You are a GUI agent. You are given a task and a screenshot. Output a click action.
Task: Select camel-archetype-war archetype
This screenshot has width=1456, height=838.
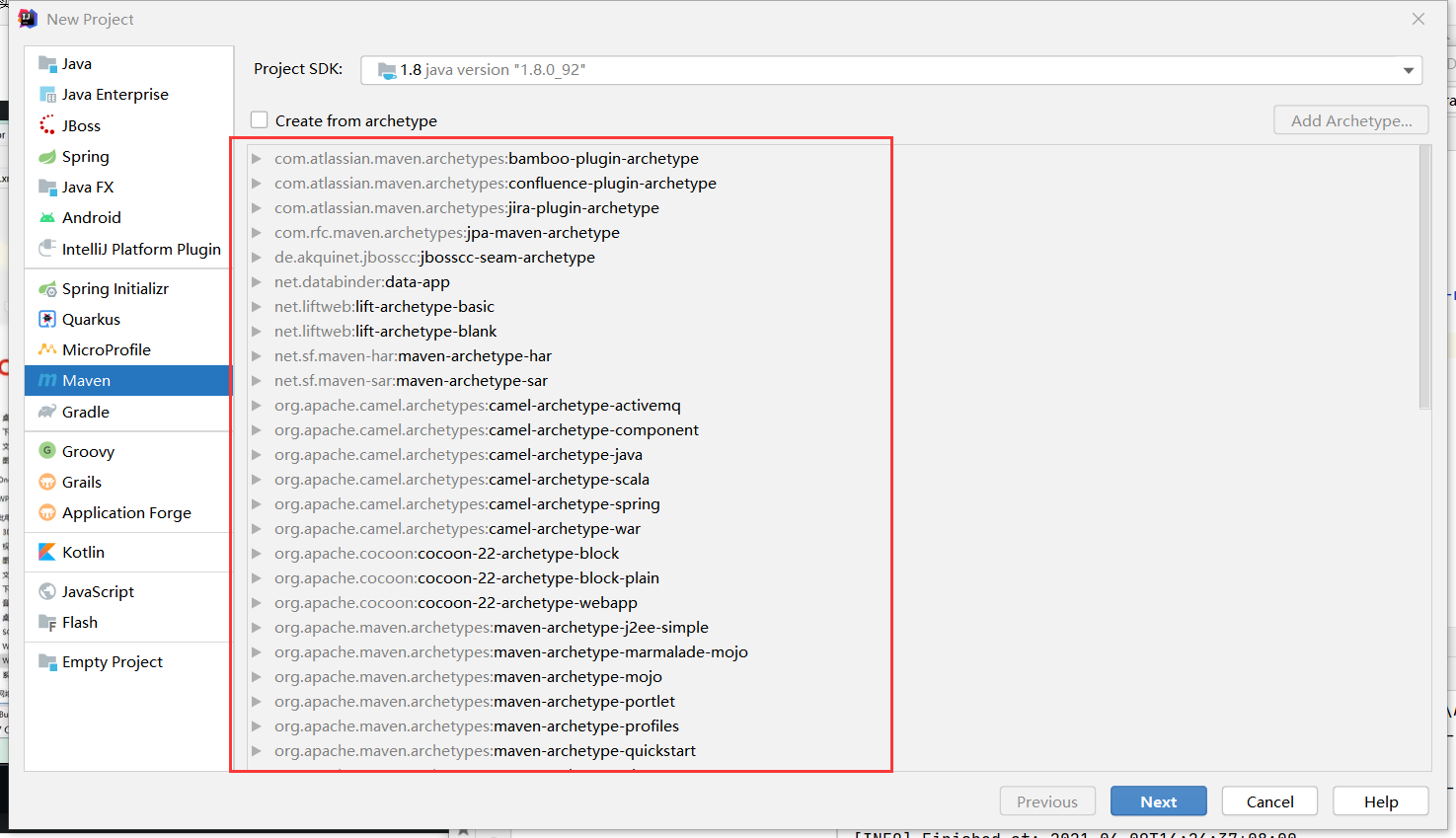click(x=457, y=528)
